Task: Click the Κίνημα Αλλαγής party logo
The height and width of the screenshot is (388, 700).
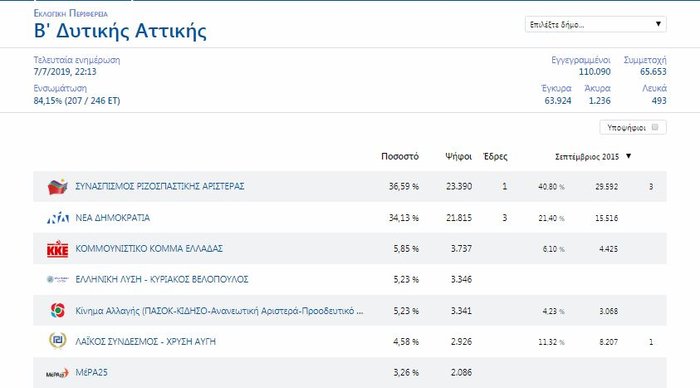Action: click(x=58, y=310)
